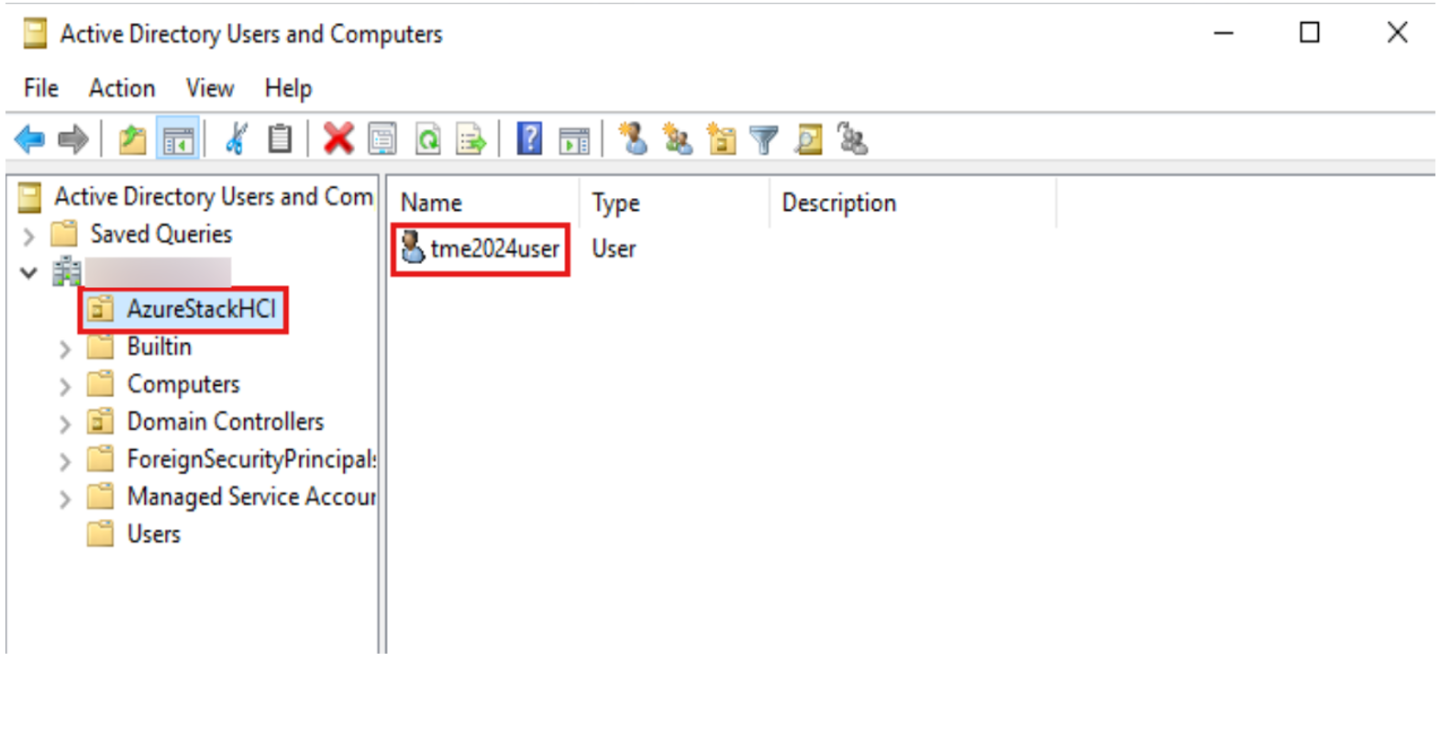Expand the Domain Controllers node
Image resolution: width=1440 pixels, height=738 pixels.
[x=65, y=424]
